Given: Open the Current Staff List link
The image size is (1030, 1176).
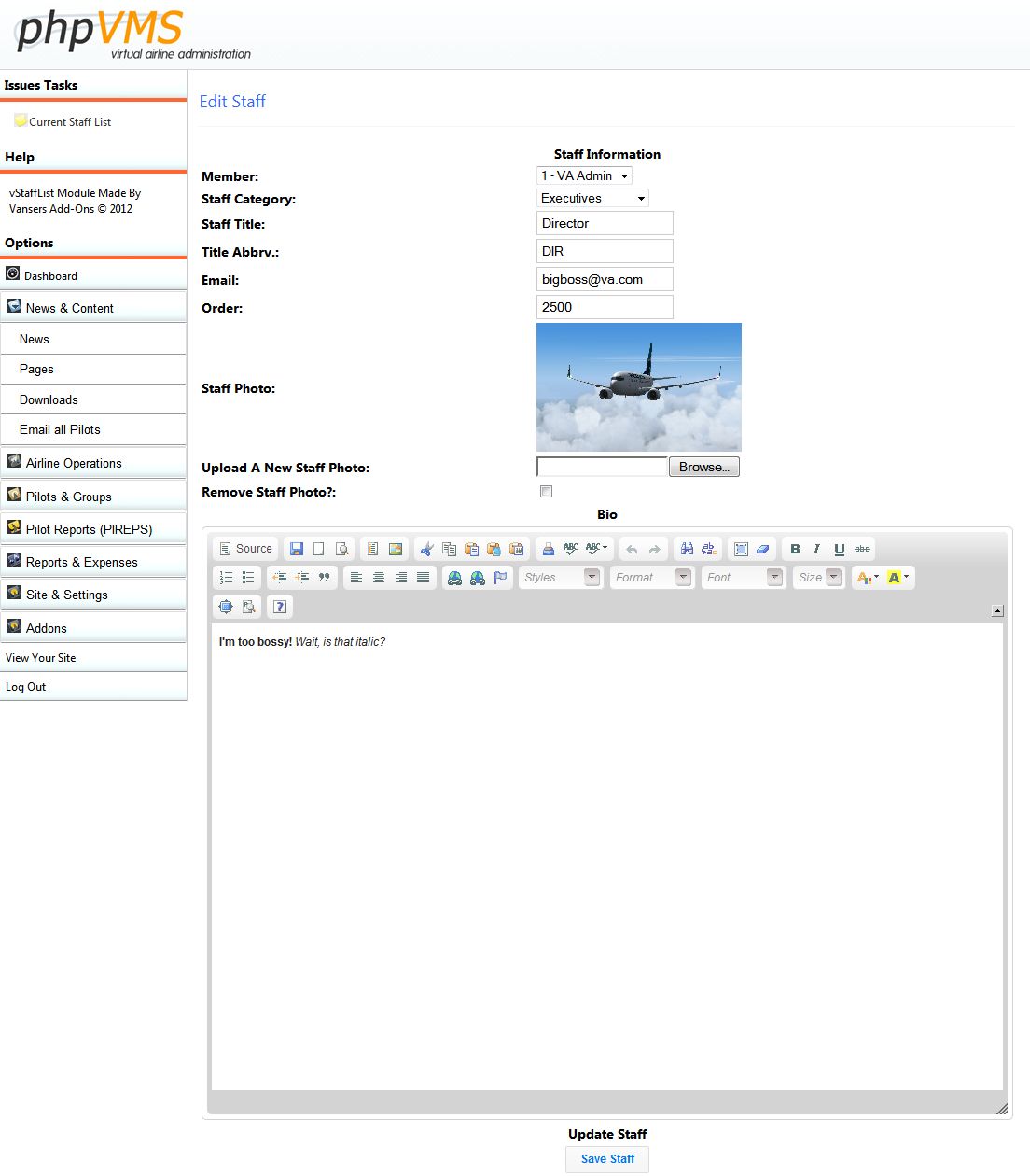Looking at the screenshot, I should tap(70, 122).
